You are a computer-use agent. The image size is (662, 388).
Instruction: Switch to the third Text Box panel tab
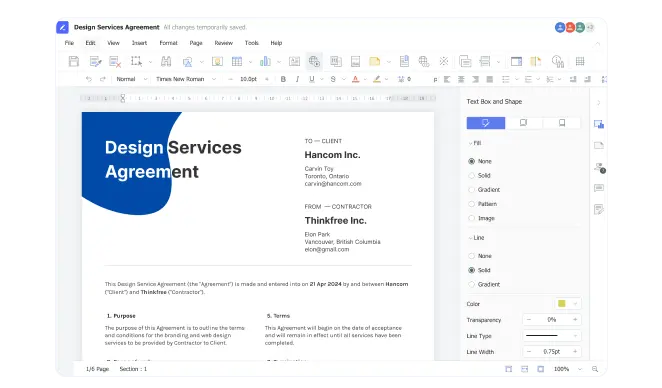point(562,123)
